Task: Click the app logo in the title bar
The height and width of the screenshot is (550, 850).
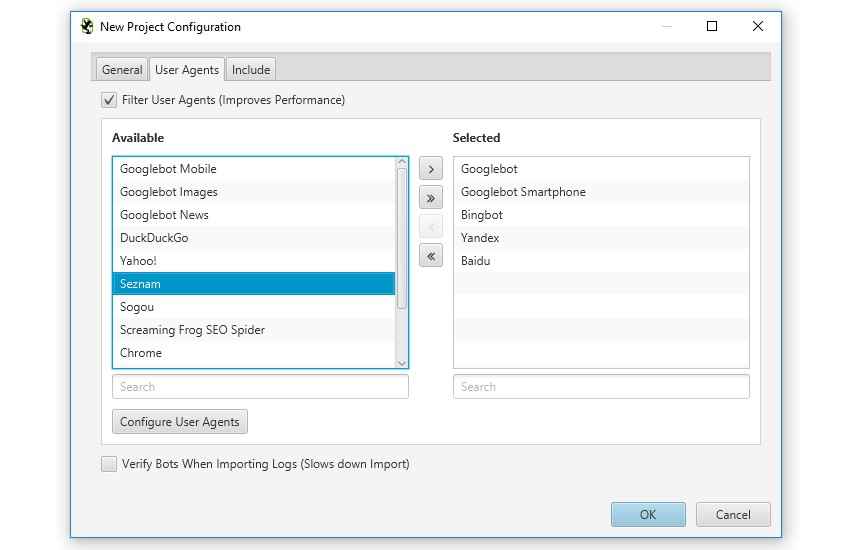Action: [87, 27]
